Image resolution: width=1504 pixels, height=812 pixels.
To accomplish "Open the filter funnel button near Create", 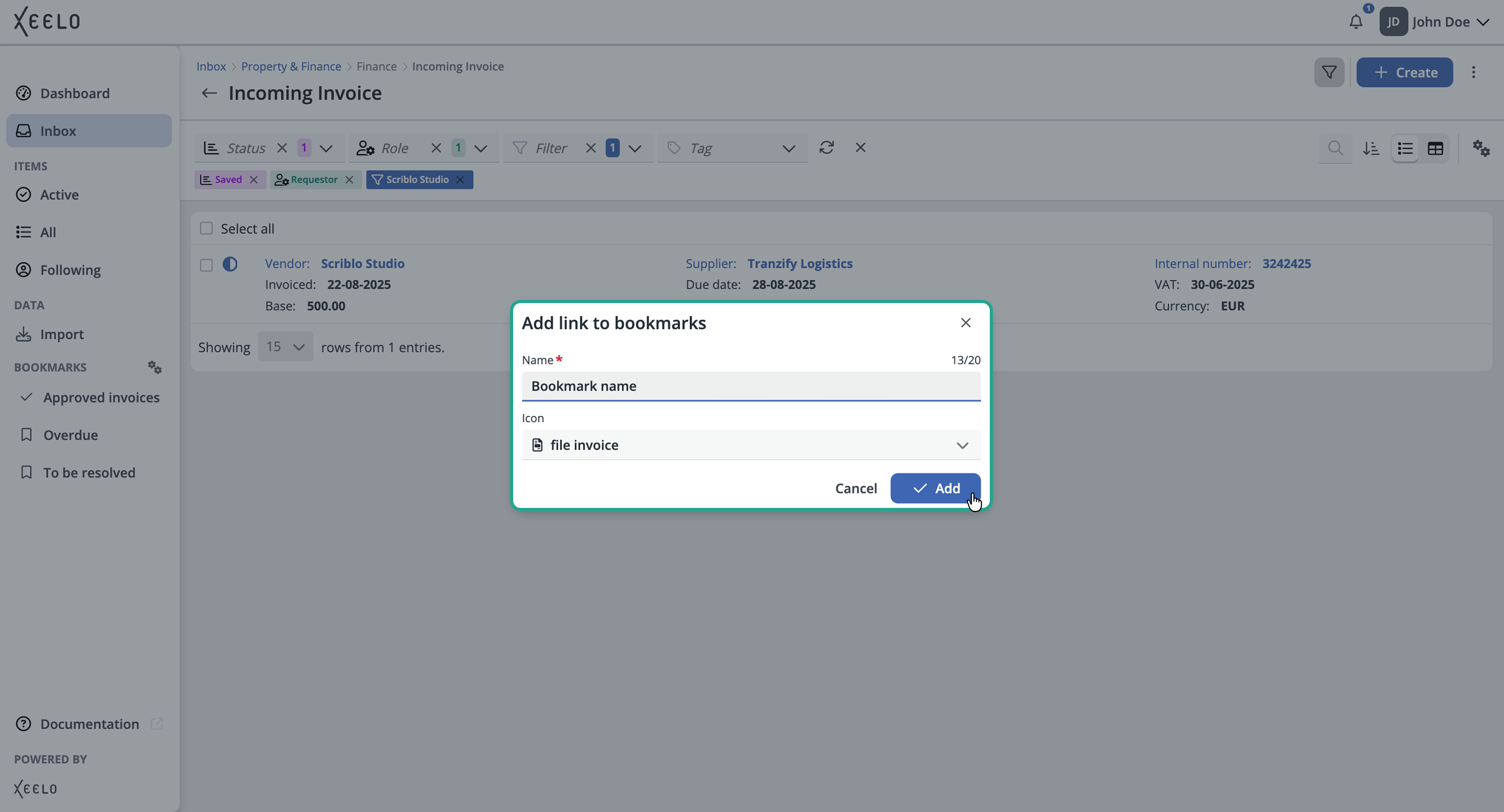I will pyautogui.click(x=1329, y=72).
